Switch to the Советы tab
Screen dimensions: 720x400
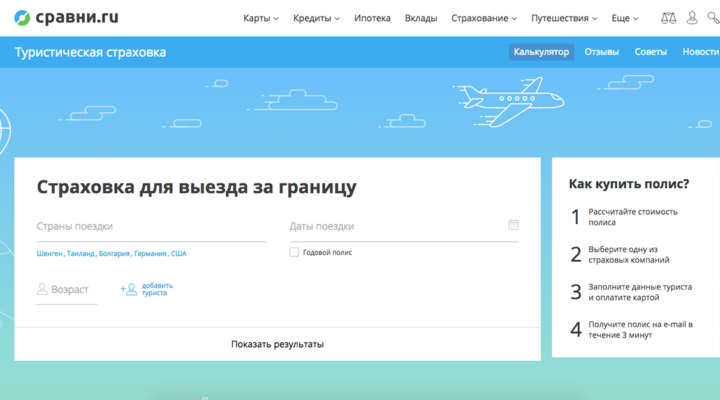click(650, 52)
